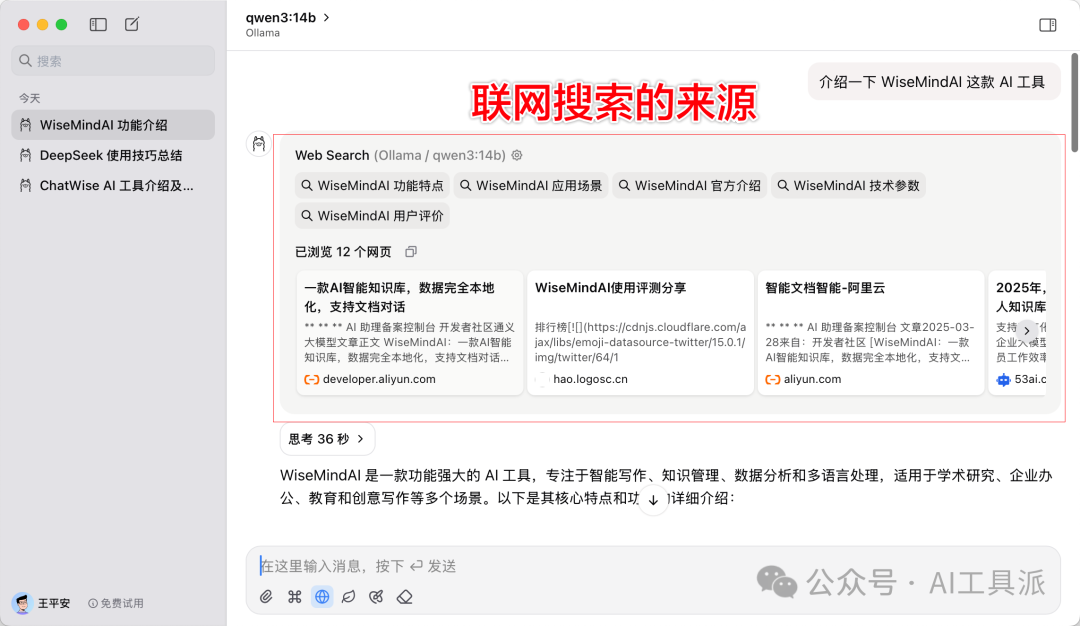
Task: Open Web Search settings gear
Action: (x=517, y=156)
